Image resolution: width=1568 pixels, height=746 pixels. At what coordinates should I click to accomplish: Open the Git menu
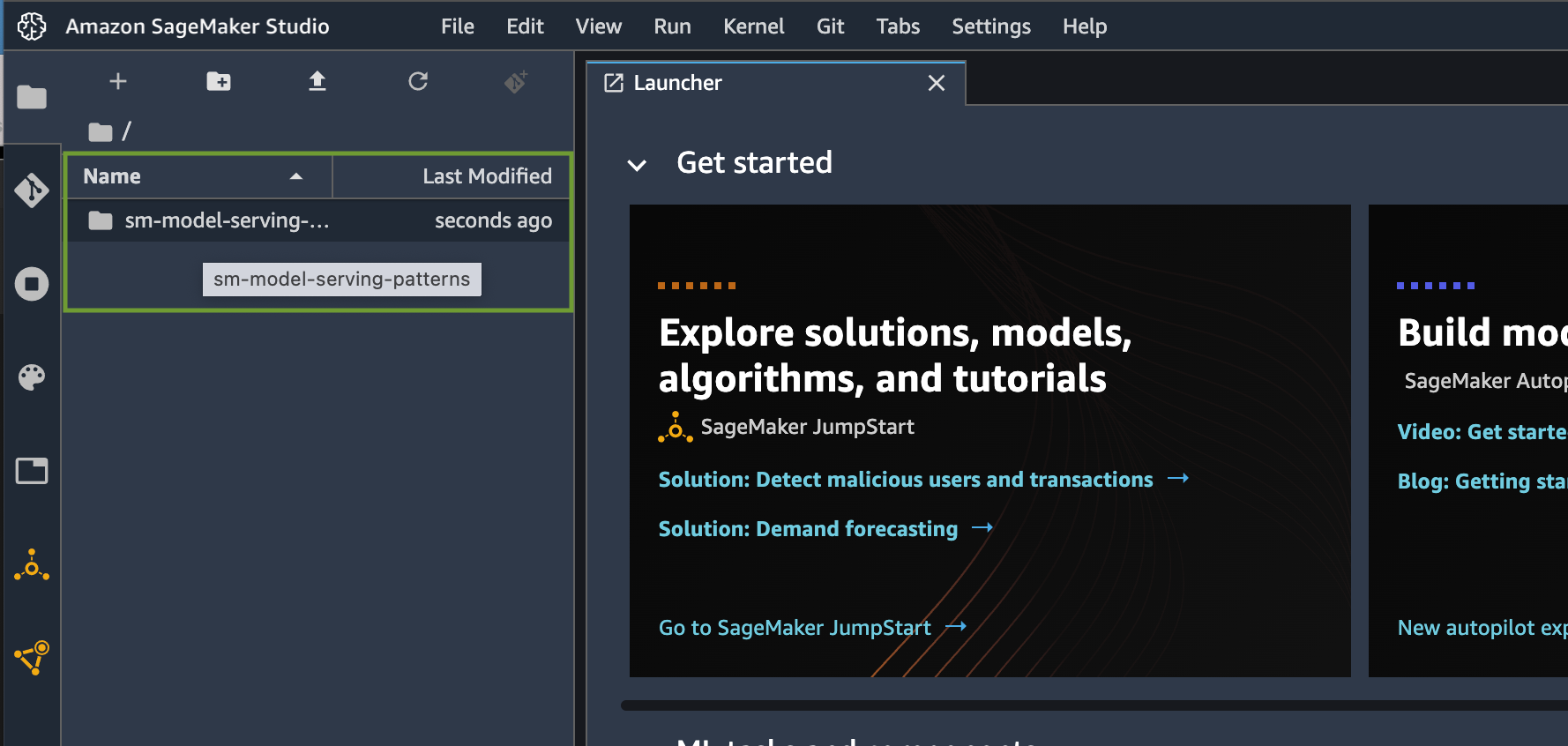pos(830,26)
